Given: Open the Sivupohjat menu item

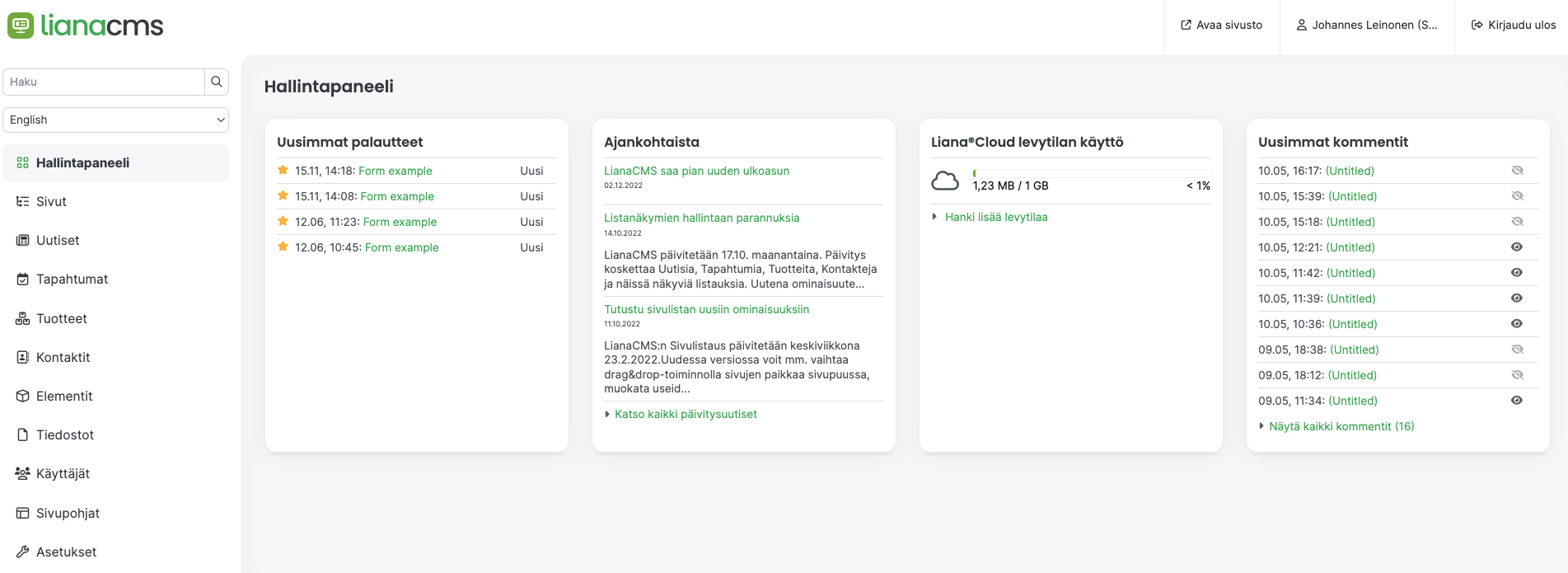Looking at the screenshot, I should (116, 513).
